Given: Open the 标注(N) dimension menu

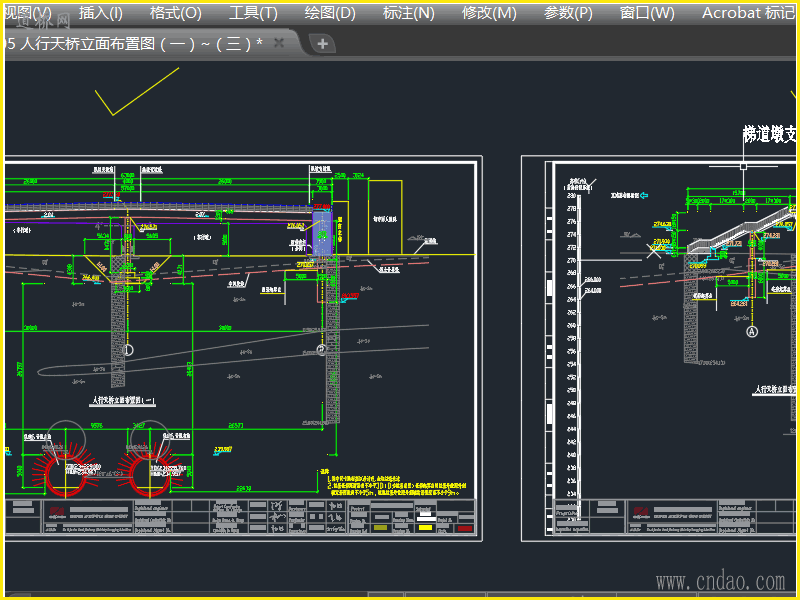Looking at the screenshot, I should (409, 13).
